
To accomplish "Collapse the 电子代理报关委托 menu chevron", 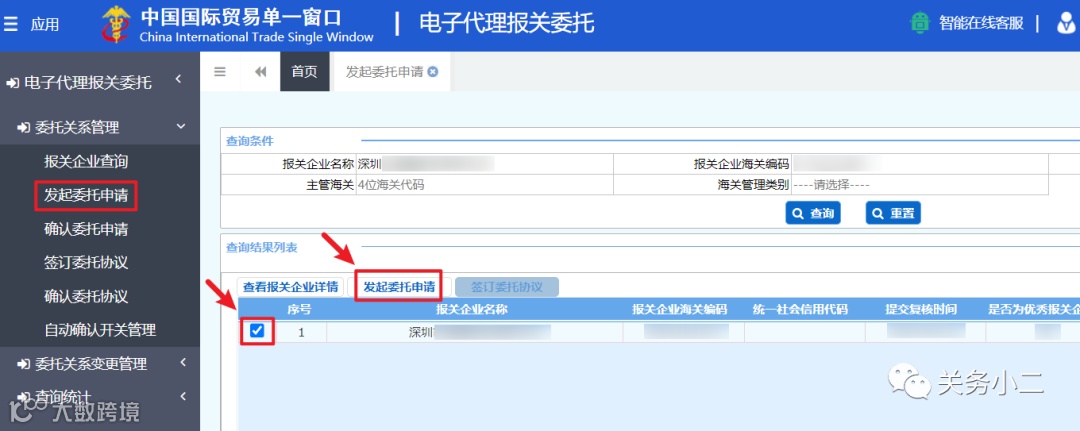I will pos(178,80).
